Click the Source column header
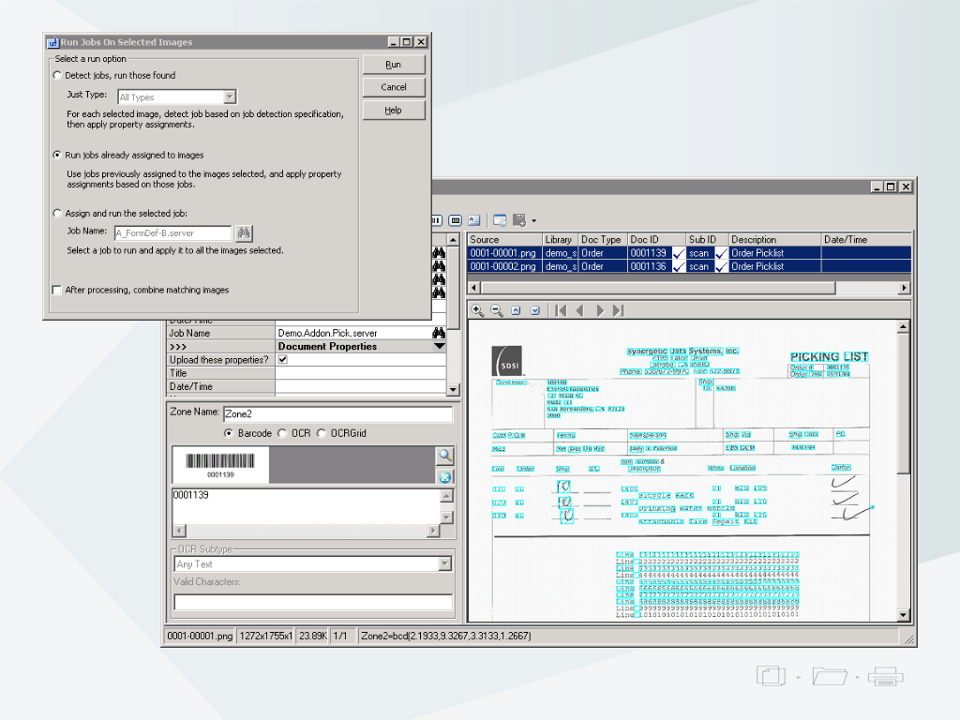 [x=504, y=239]
